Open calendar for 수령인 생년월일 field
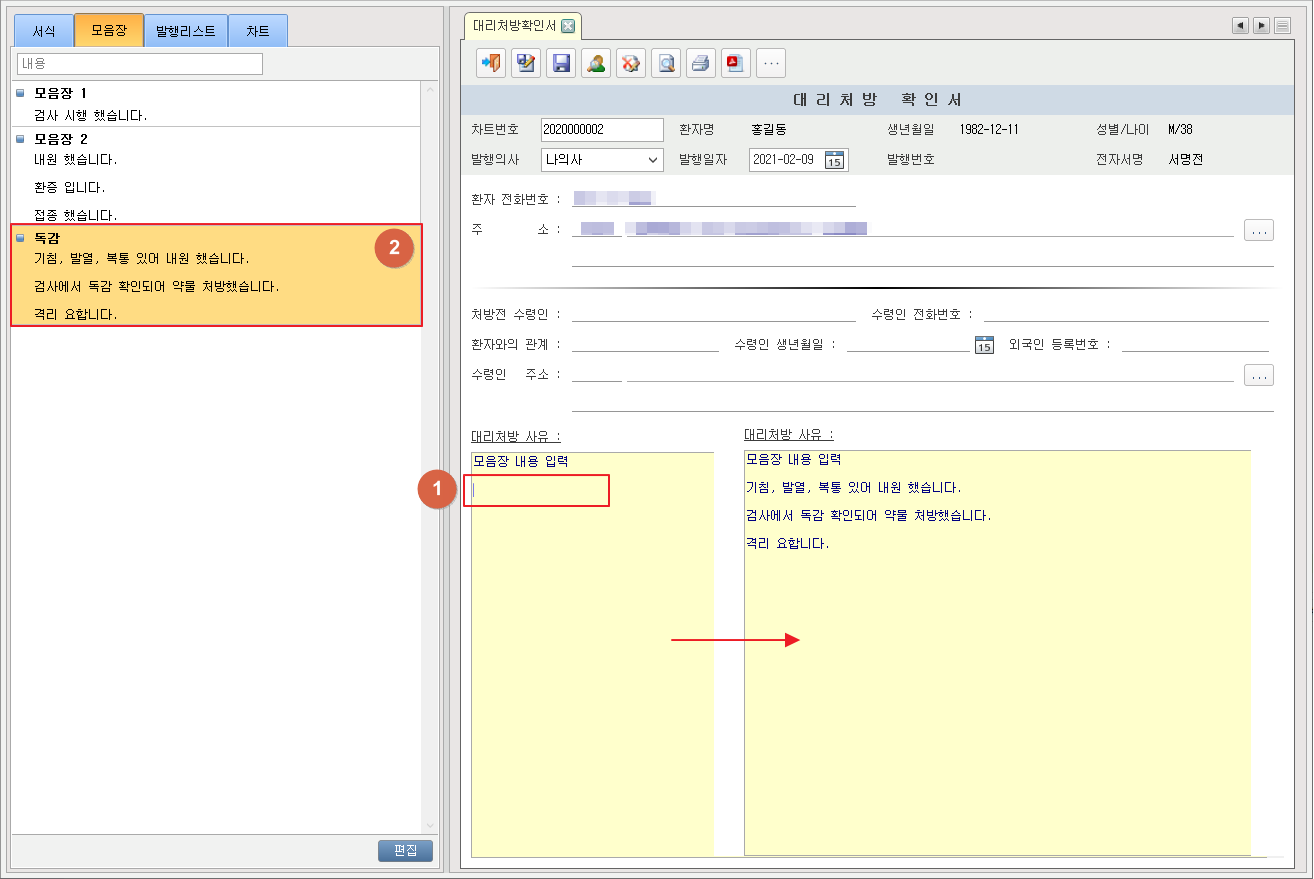The image size is (1314, 879). pos(984,345)
